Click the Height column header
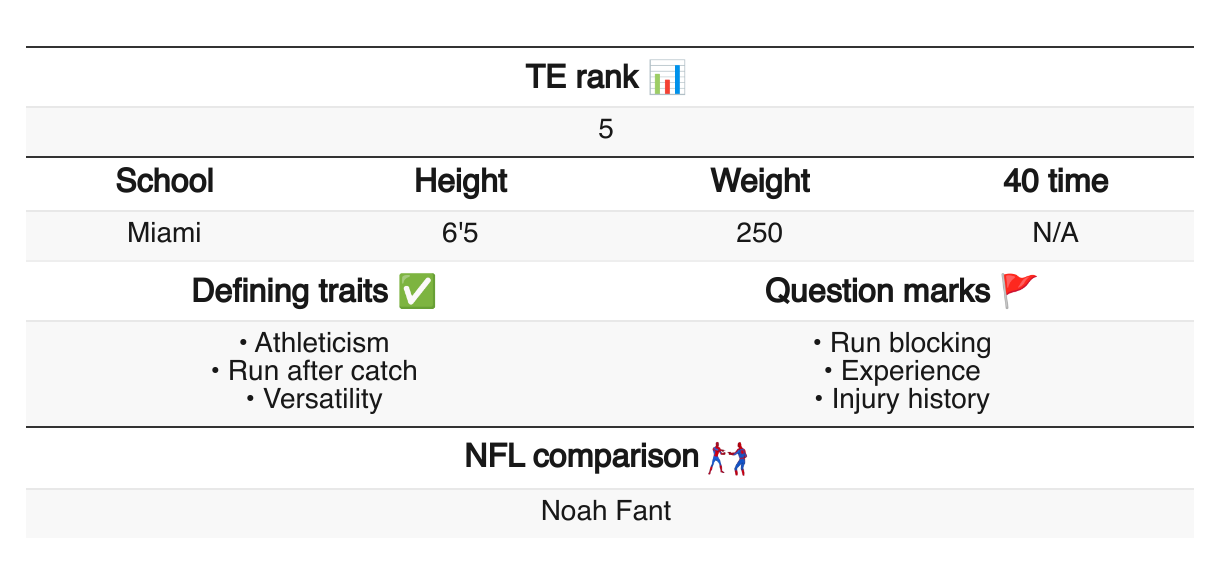 461,182
